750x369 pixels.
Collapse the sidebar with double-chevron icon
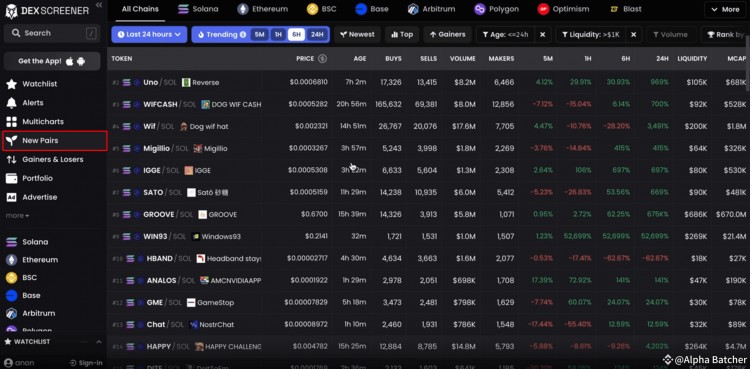[99, 5]
